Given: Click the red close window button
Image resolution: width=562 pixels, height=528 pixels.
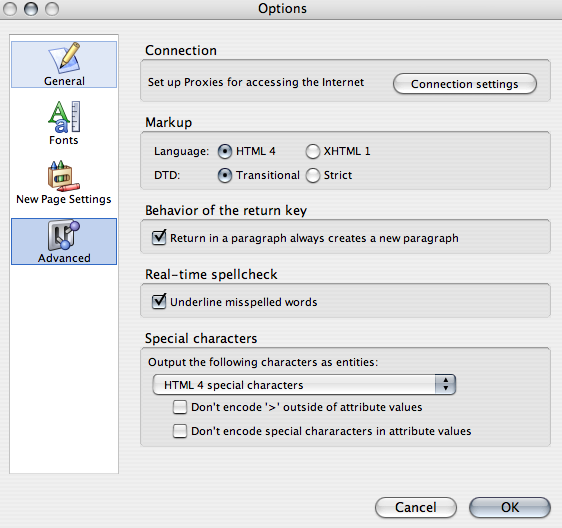Looking at the screenshot, I should click(10, 9).
